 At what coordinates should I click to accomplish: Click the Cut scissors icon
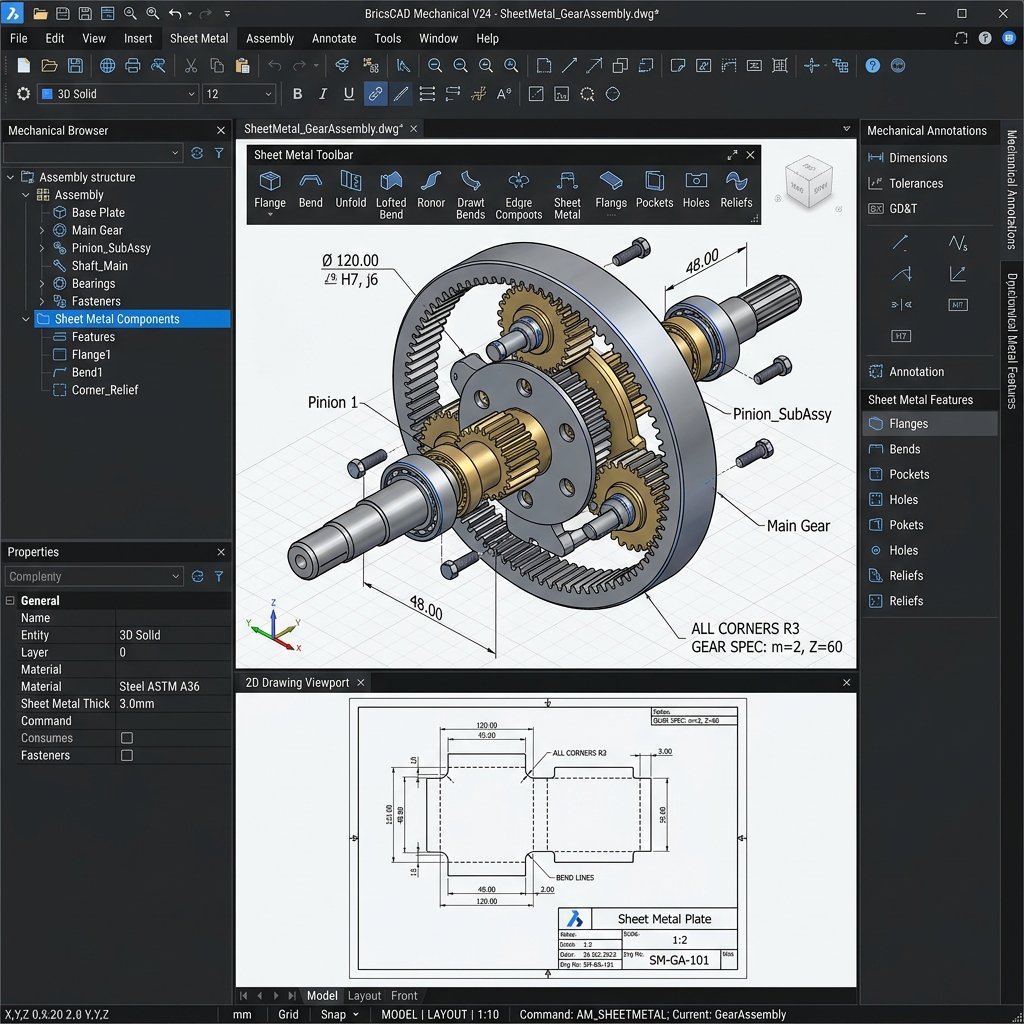[x=191, y=65]
